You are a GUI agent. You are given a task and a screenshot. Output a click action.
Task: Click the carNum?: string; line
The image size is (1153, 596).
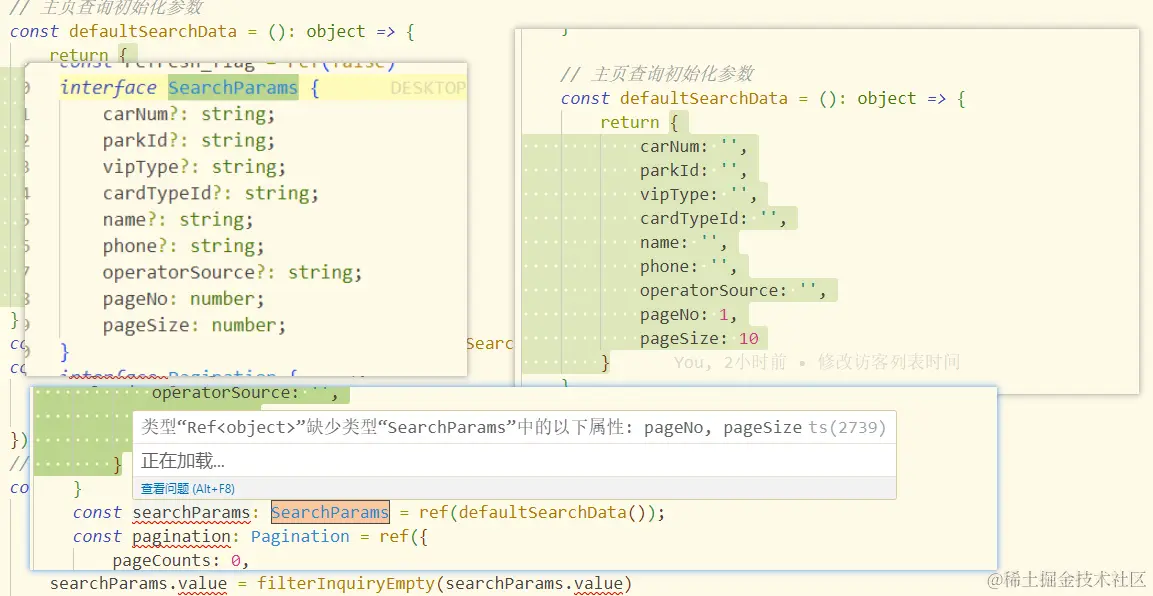click(189, 114)
